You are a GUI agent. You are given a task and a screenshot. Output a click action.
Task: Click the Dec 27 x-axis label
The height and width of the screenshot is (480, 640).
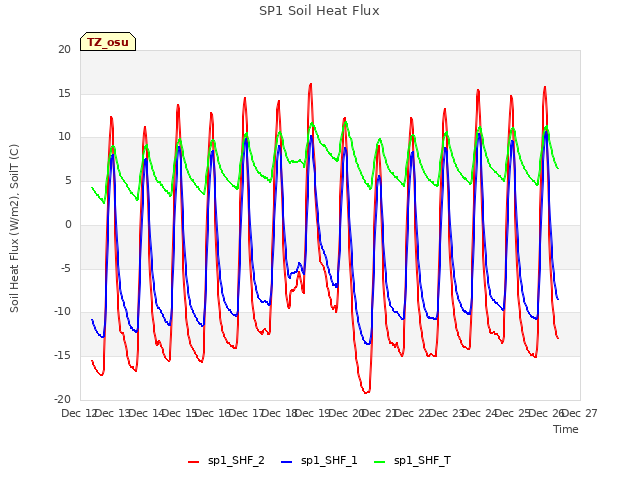(x=580, y=413)
